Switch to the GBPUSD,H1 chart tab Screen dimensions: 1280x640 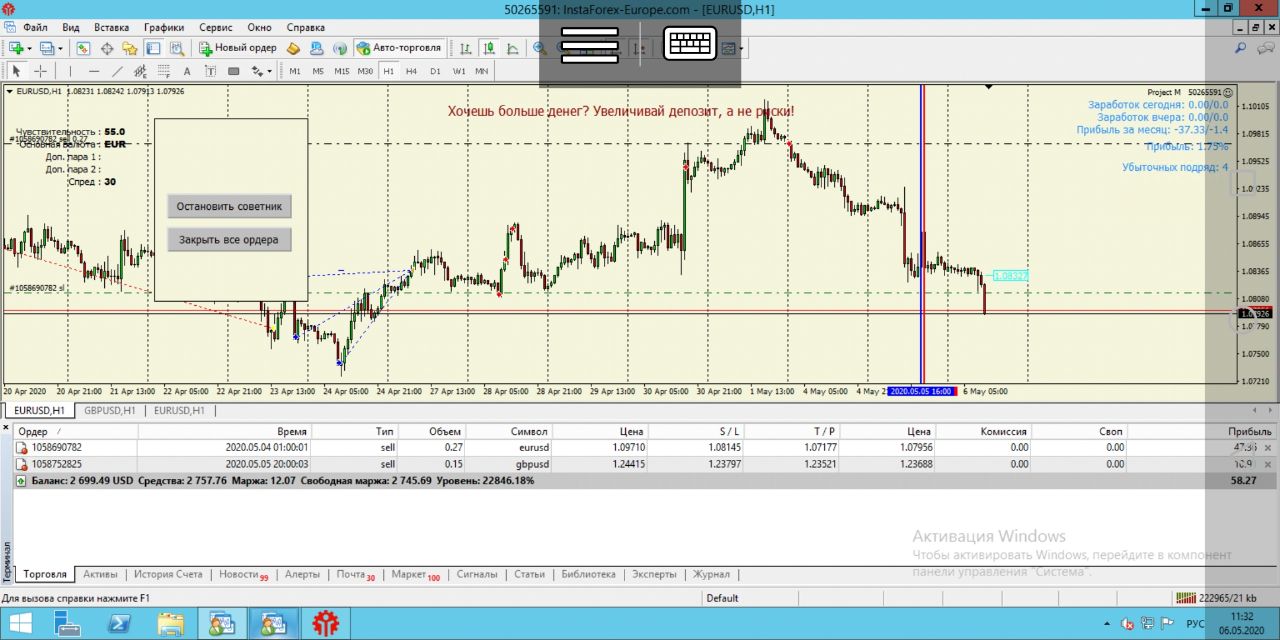tap(110, 410)
